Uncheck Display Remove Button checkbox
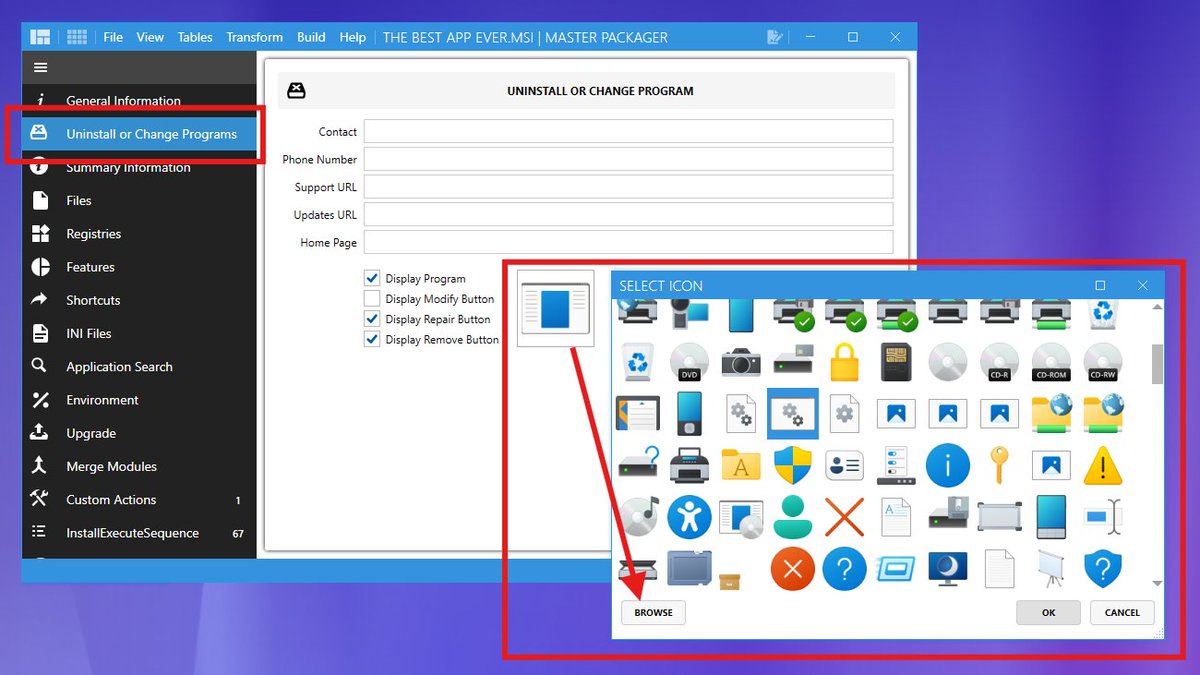Viewport: 1200px width, 675px height. [372, 339]
